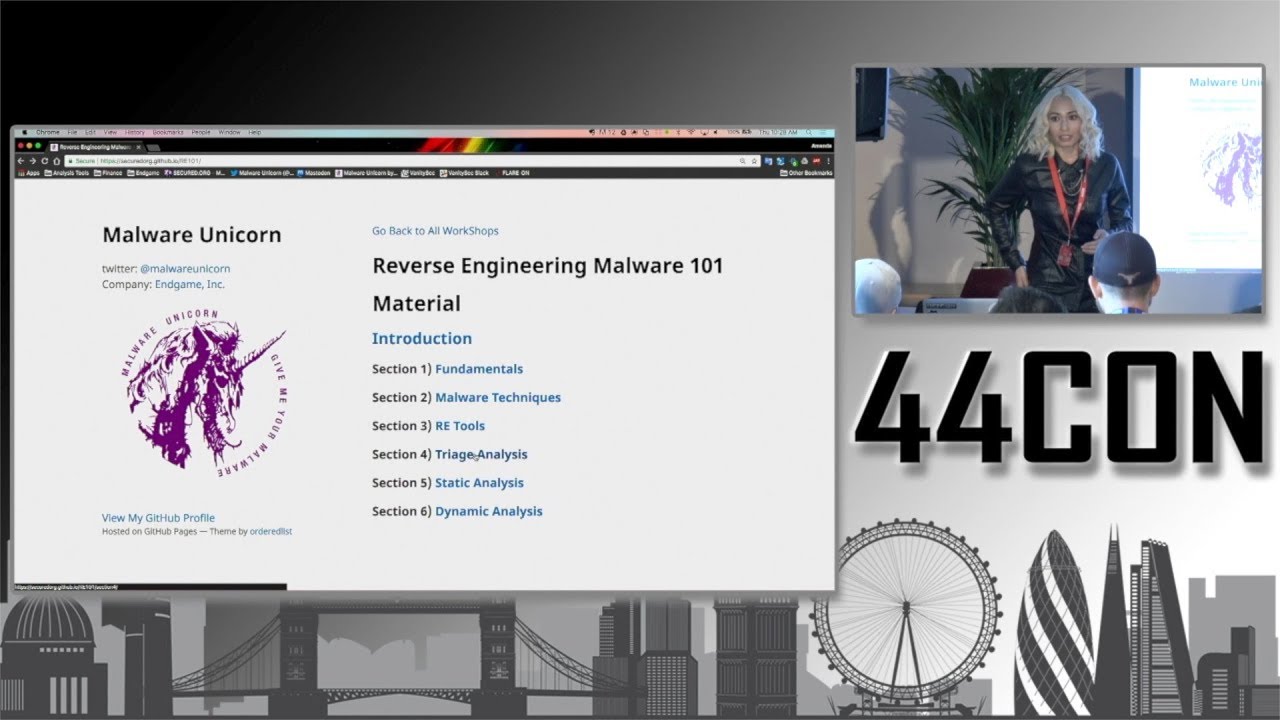
Task: Open the Window menu
Action: tap(229, 132)
